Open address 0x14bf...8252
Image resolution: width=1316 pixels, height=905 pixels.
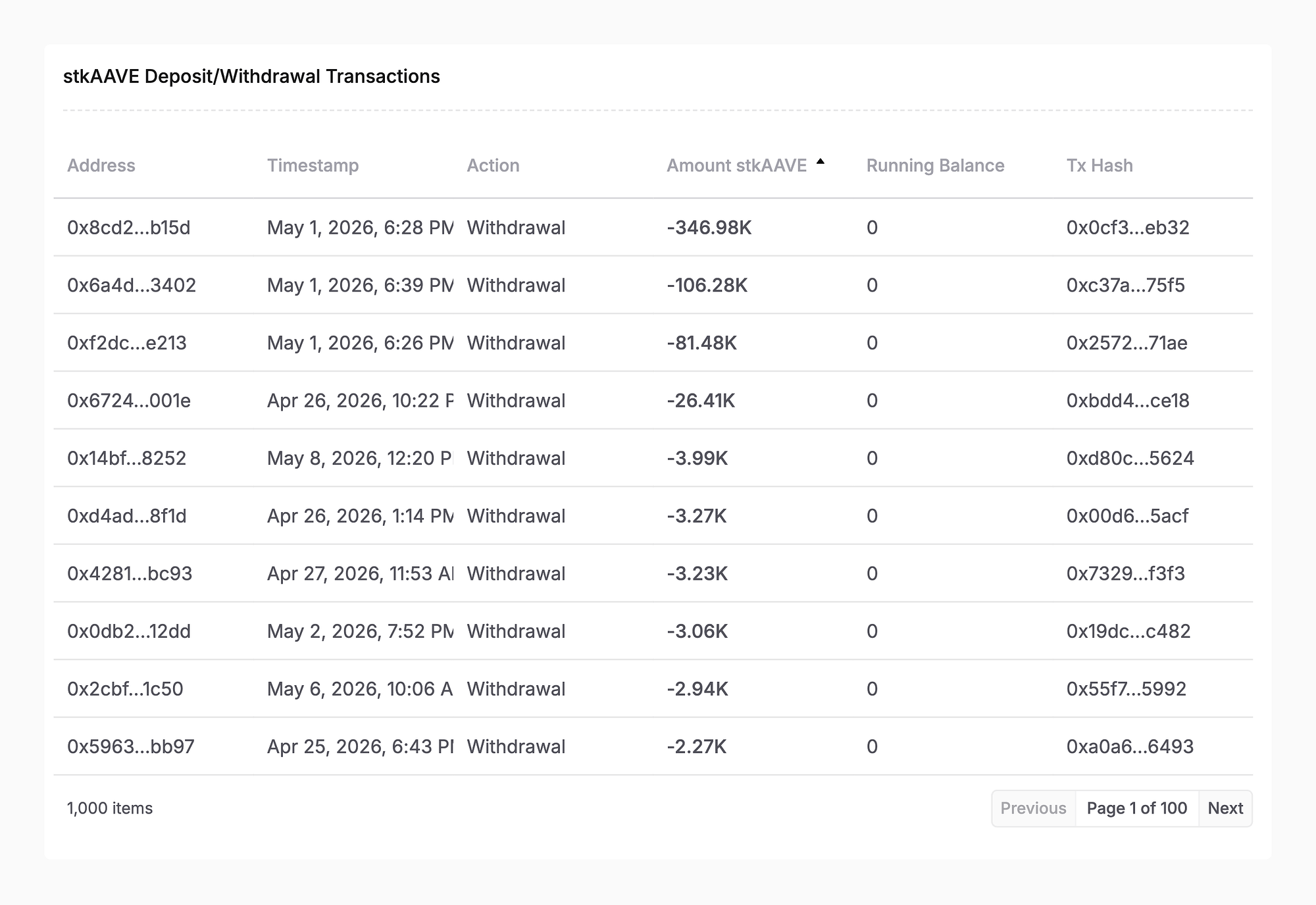pyautogui.click(x=127, y=458)
